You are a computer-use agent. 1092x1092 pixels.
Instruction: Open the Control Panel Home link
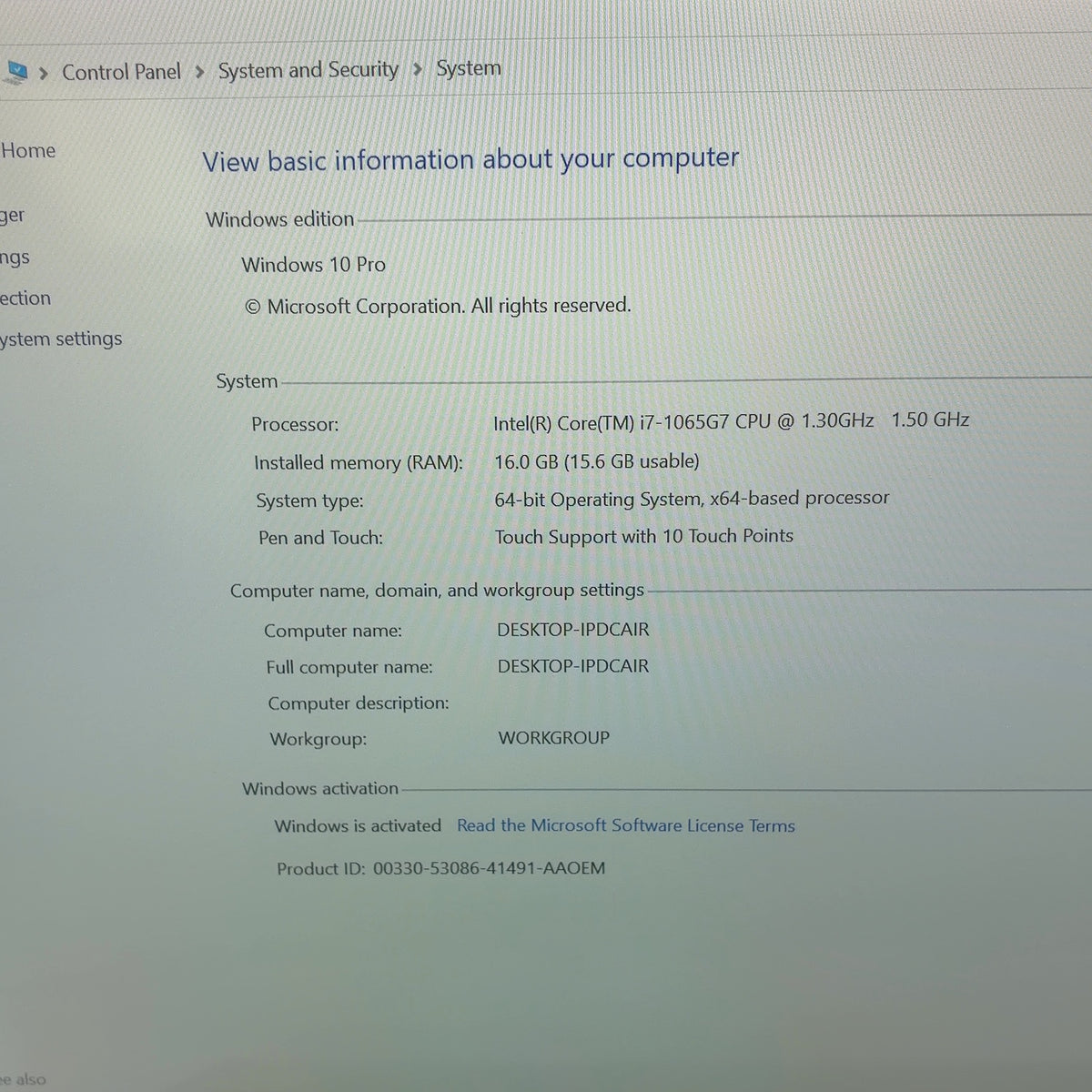[x=27, y=151]
